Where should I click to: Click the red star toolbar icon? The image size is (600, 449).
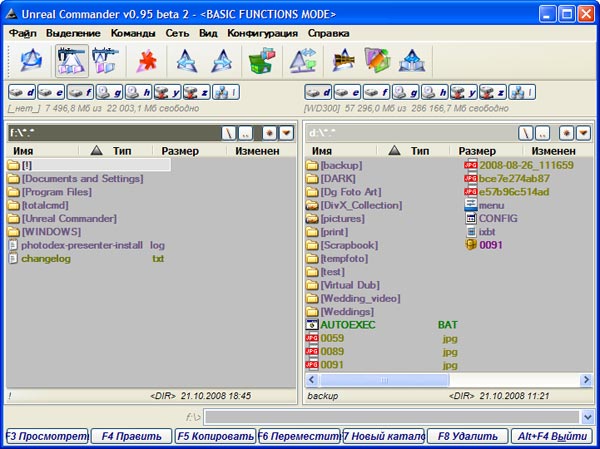coord(147,60)
